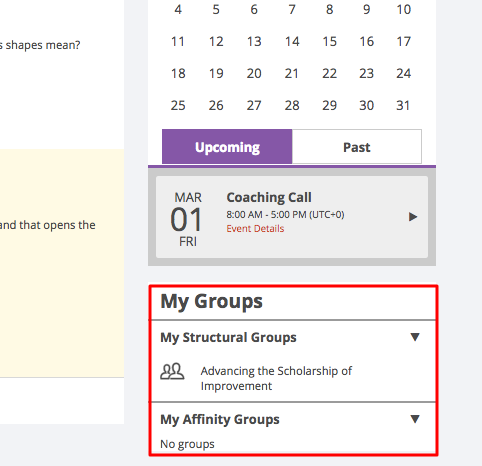482x466 pixels.
Task: Select day 26 in calendar
Action: pos(216,105)
